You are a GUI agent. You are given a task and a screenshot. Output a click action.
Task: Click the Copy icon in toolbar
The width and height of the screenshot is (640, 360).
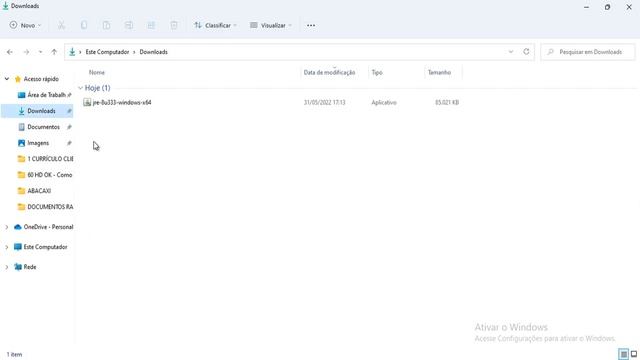84,25
